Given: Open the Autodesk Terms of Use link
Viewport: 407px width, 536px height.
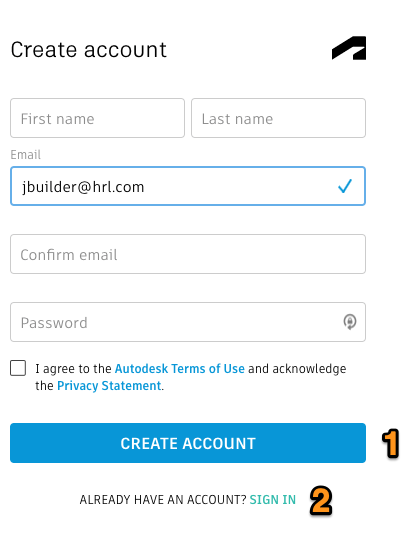Looking at the screenshot, I should pyautogui.click(x=180, y=368).
